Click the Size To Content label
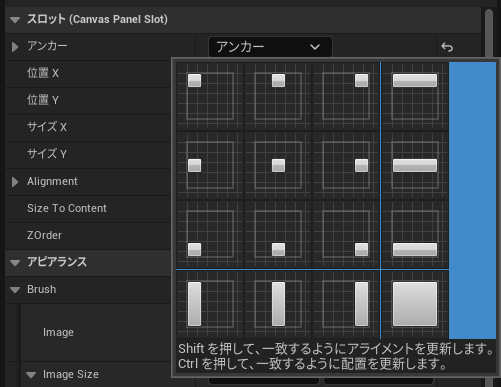 click(67, 208)
